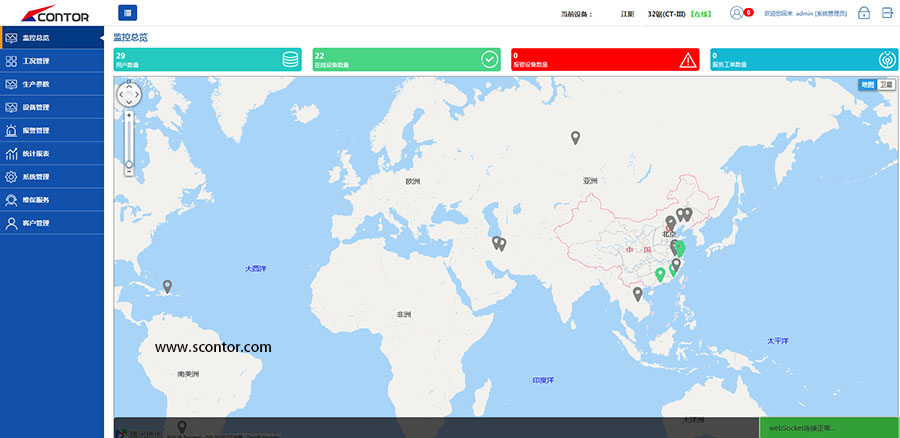Click the 欧洲 label on the map
This screenshot has width=900, height=438.
pyautogui.click(x=413, y=181)
